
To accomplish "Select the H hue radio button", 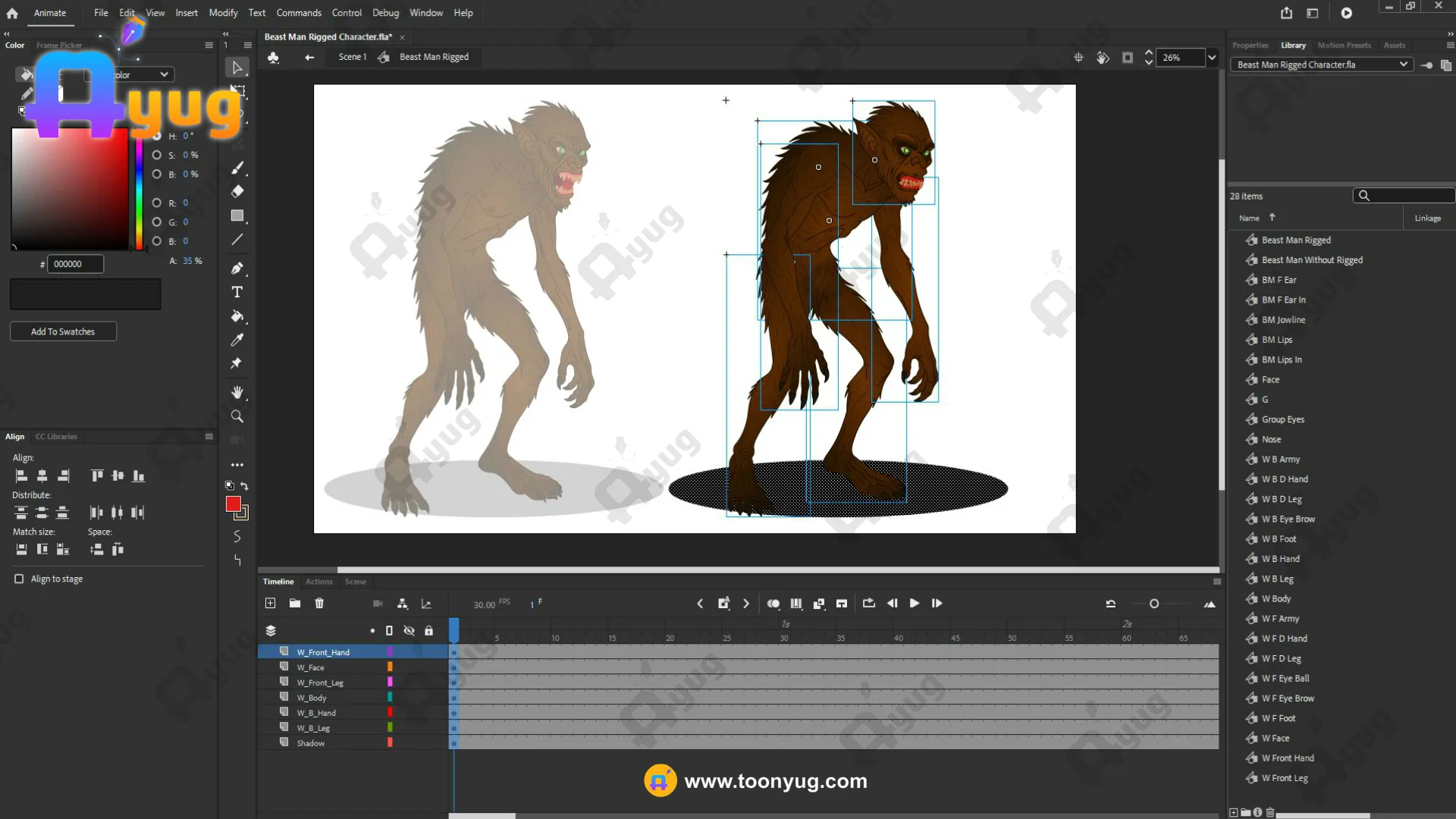I will [x=157, y=136].
